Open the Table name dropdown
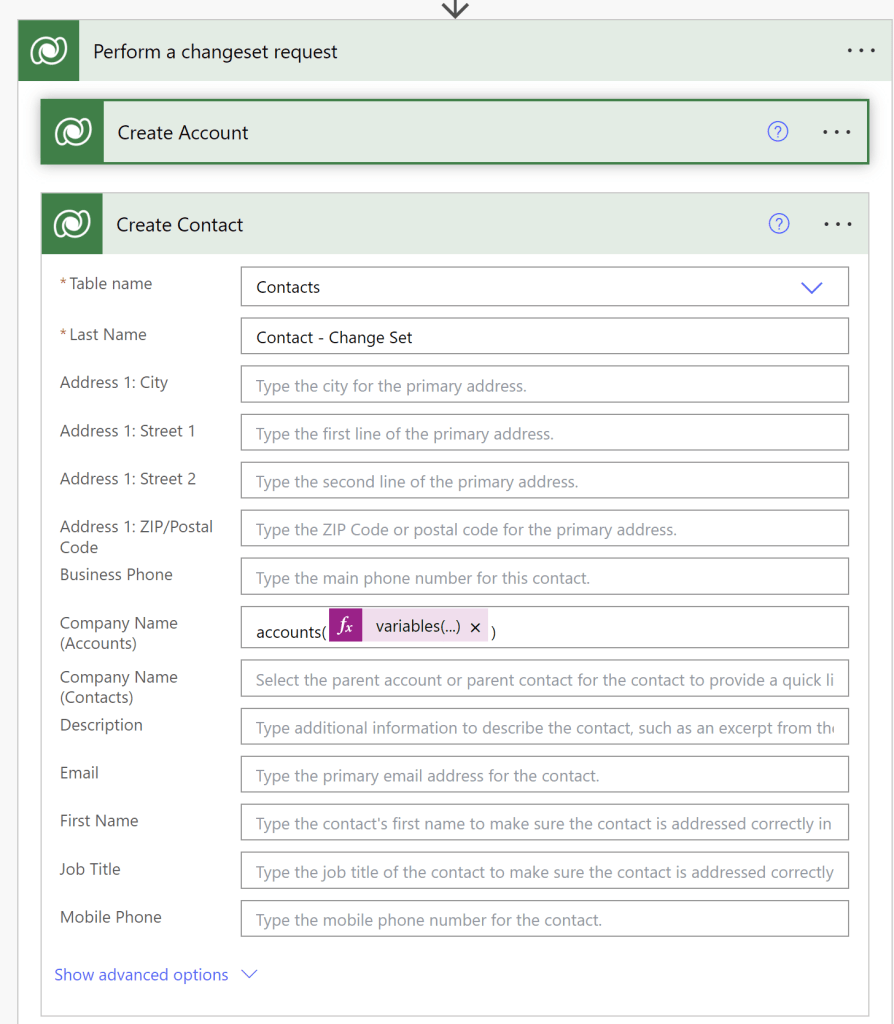Image resolution: width=894 pixels, height=1024 pixels. point(811,287)
